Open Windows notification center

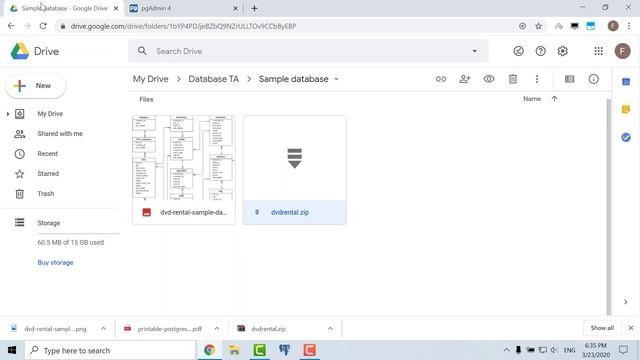(623, 350)
